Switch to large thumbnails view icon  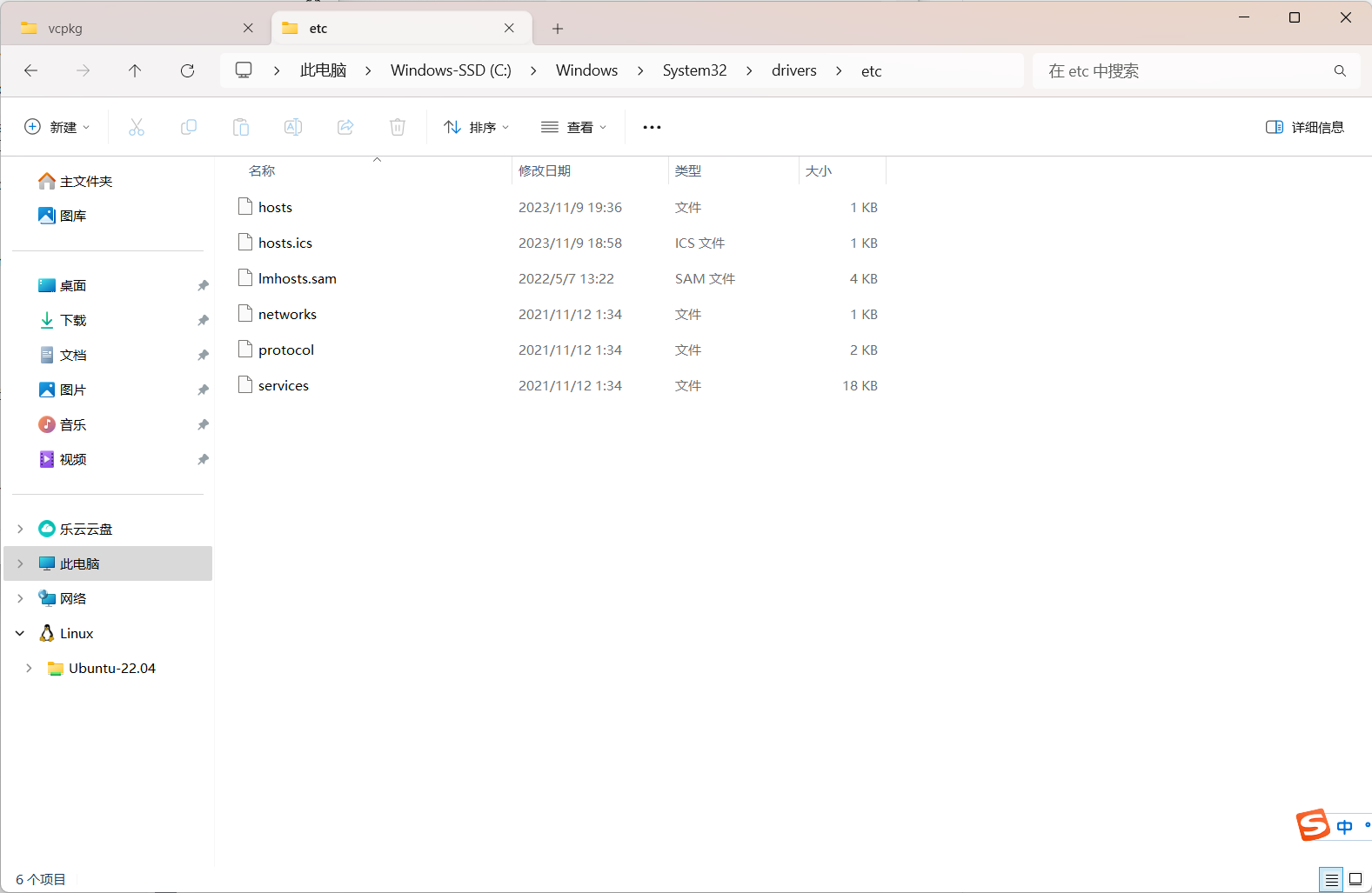tap(1355, 879)
